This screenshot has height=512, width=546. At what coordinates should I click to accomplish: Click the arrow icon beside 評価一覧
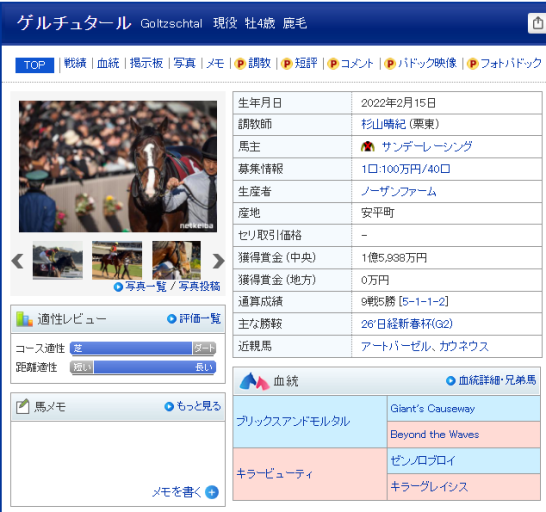(172, 319)
